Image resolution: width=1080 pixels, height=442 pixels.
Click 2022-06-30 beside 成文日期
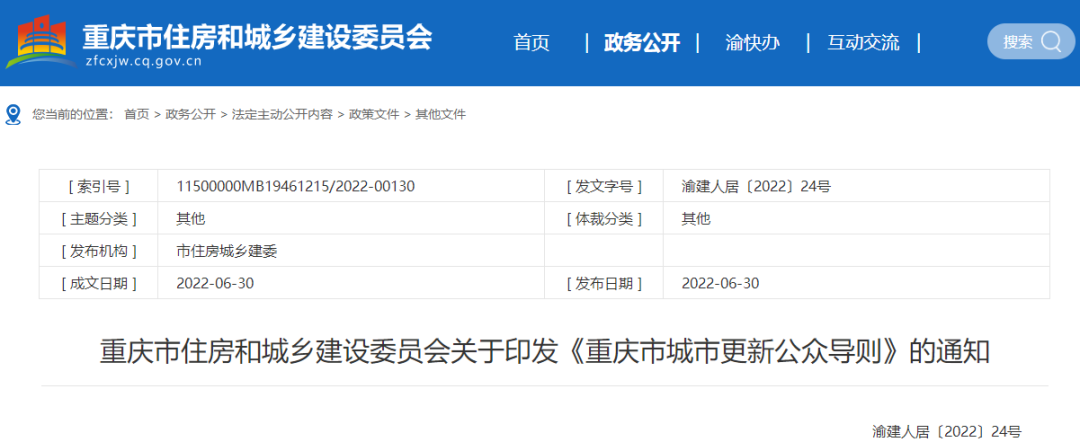(215, 283)
